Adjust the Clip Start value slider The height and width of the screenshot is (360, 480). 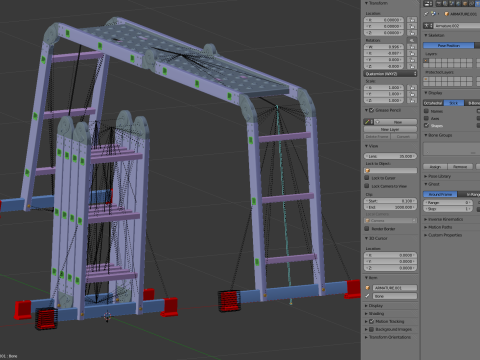point(390,201)
